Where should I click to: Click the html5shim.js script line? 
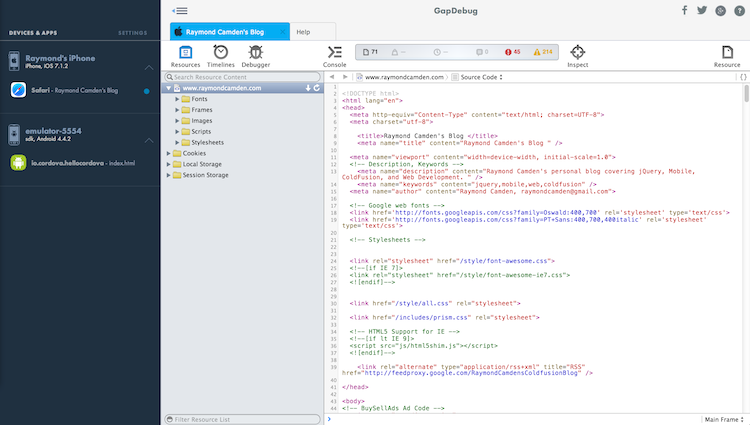pyautogui.click(x=423, y=346)
